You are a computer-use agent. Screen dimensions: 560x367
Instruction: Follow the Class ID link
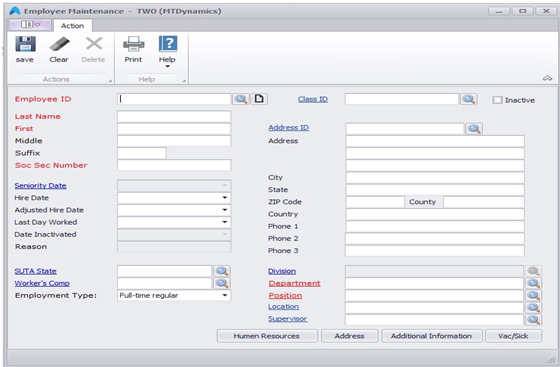(x=313, y=99)
